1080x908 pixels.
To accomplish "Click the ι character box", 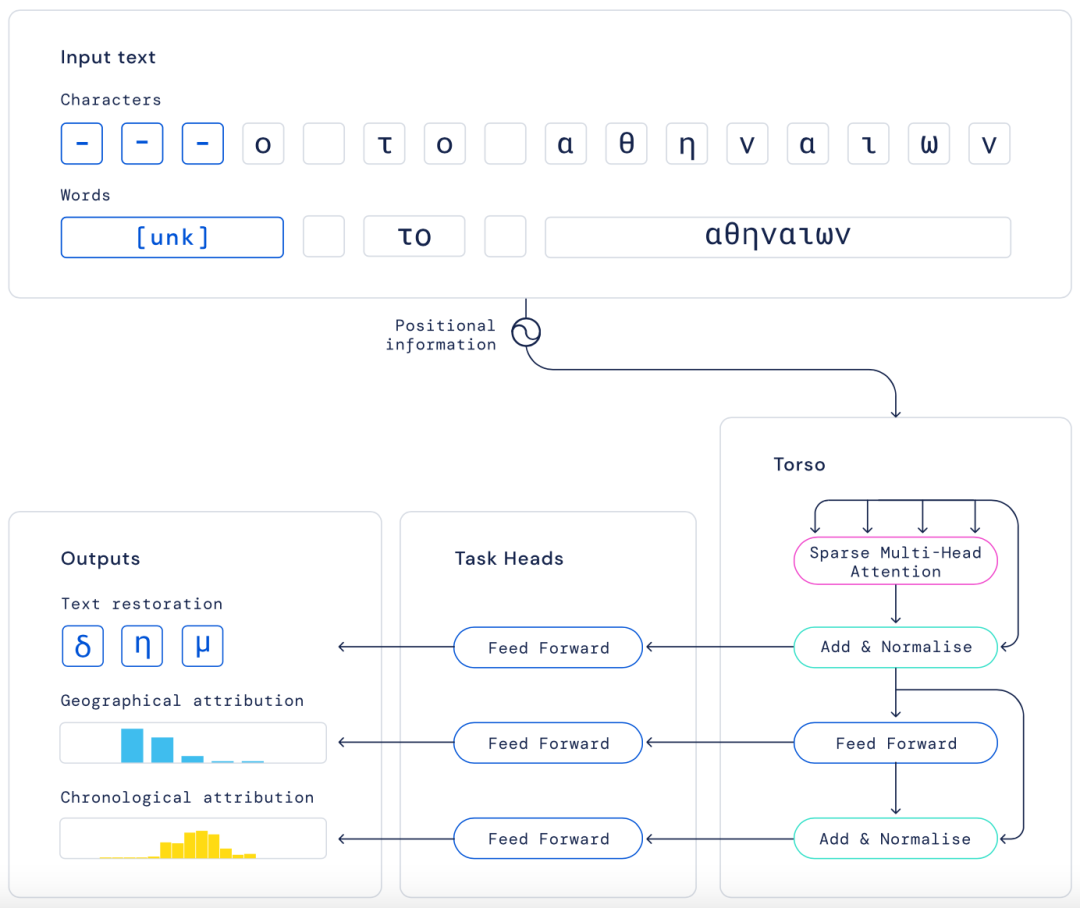I will pos(868,144).
